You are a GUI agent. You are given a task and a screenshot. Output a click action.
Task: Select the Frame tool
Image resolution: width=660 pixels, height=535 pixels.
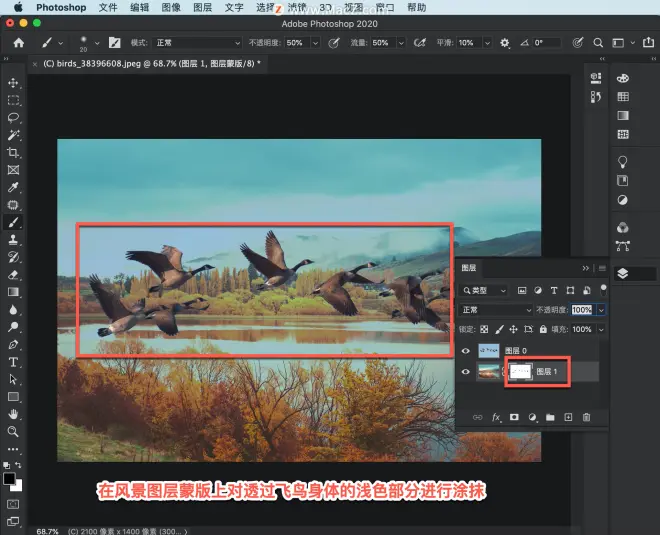(x=13, y=170)
